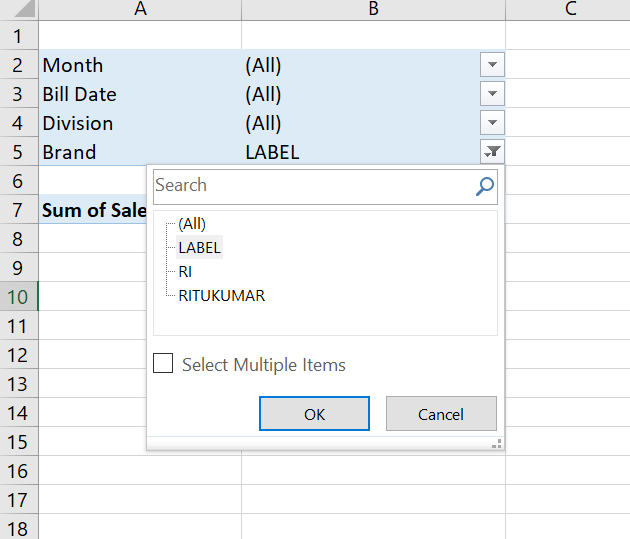Screen dimensions: 630x539
Task: Select column A header
Action: click(x=140, y=10)
